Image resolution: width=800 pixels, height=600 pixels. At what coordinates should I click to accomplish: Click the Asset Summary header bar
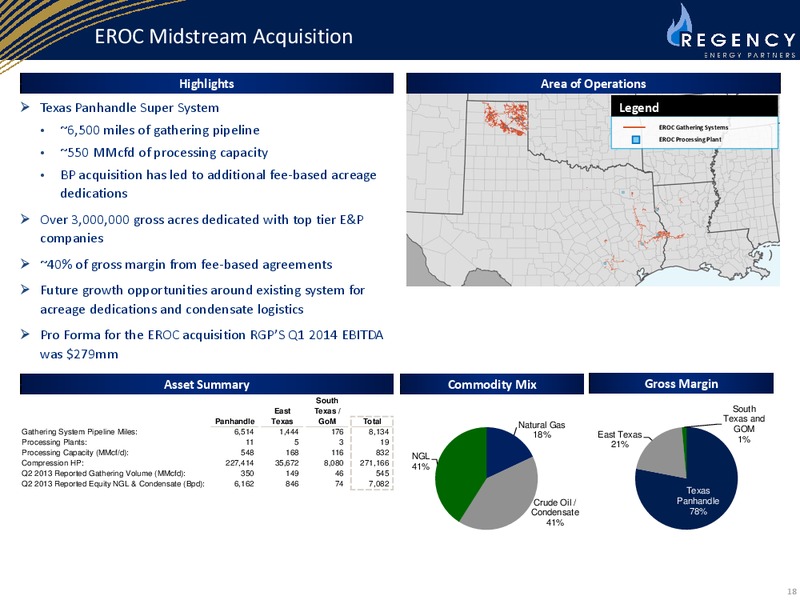tap(207, 384)
